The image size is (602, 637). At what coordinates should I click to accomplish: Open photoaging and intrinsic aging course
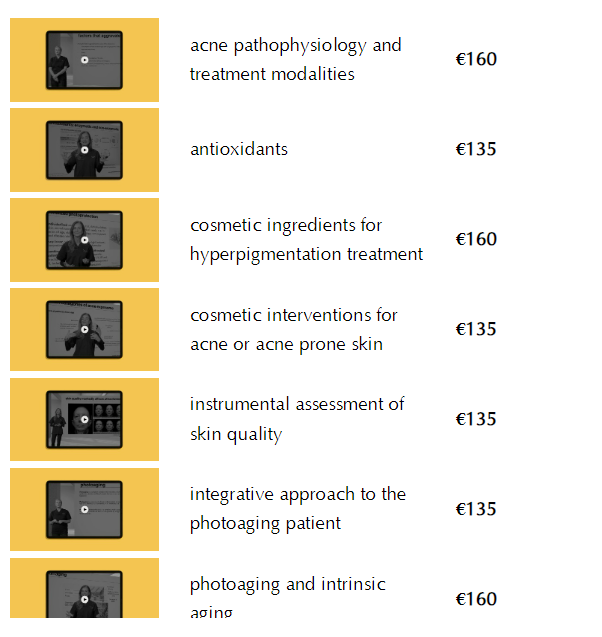click(287, 585)
